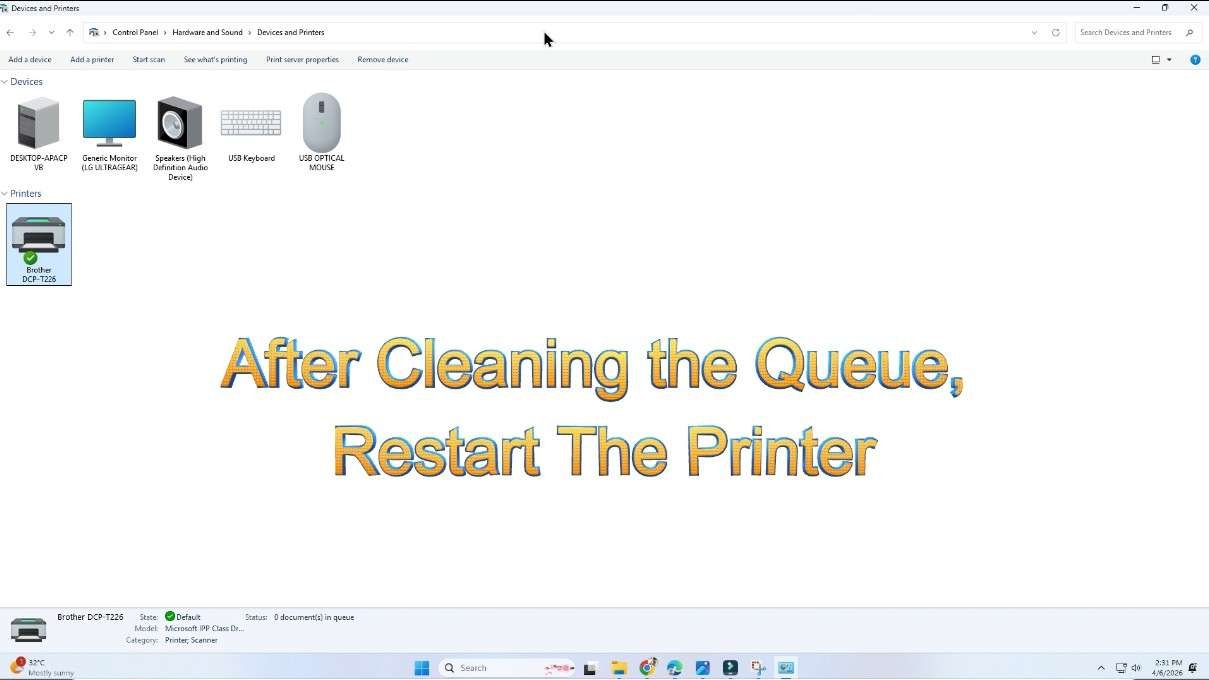
Task: Click the taskbar Search box
Action: pyautogui.click(x=508, y=668)
